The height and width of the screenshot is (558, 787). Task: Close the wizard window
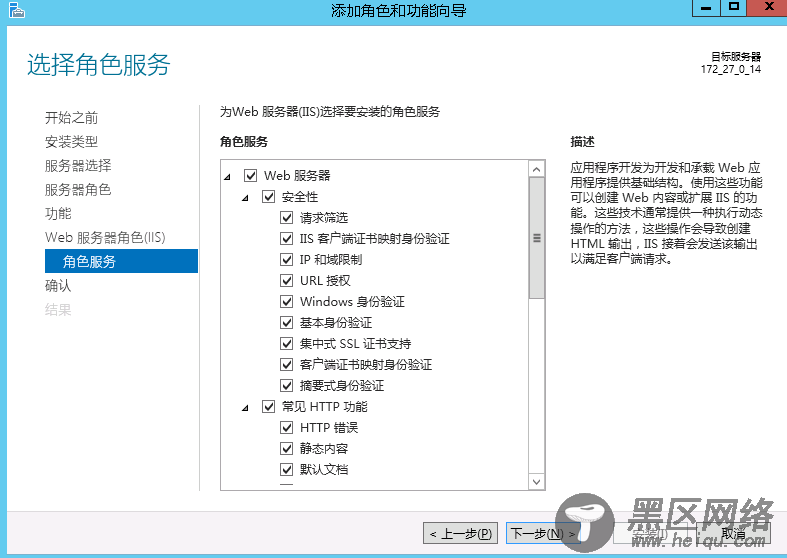pos(767,8)
